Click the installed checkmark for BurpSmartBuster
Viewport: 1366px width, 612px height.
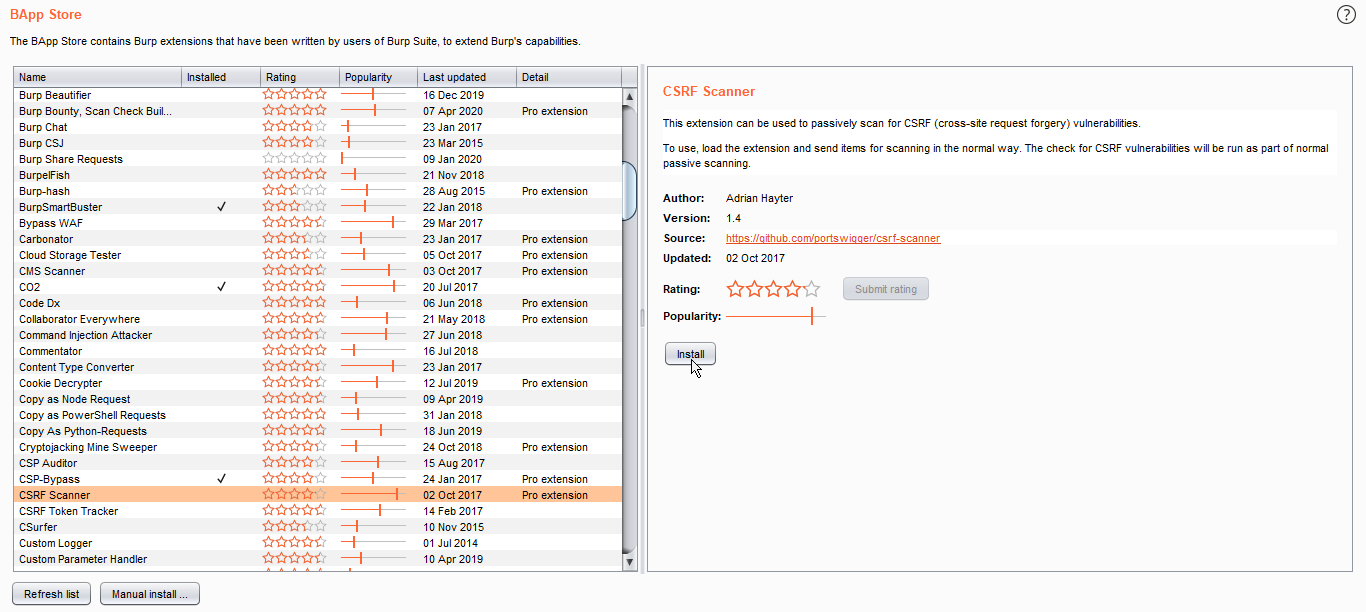tap(221, 207)
